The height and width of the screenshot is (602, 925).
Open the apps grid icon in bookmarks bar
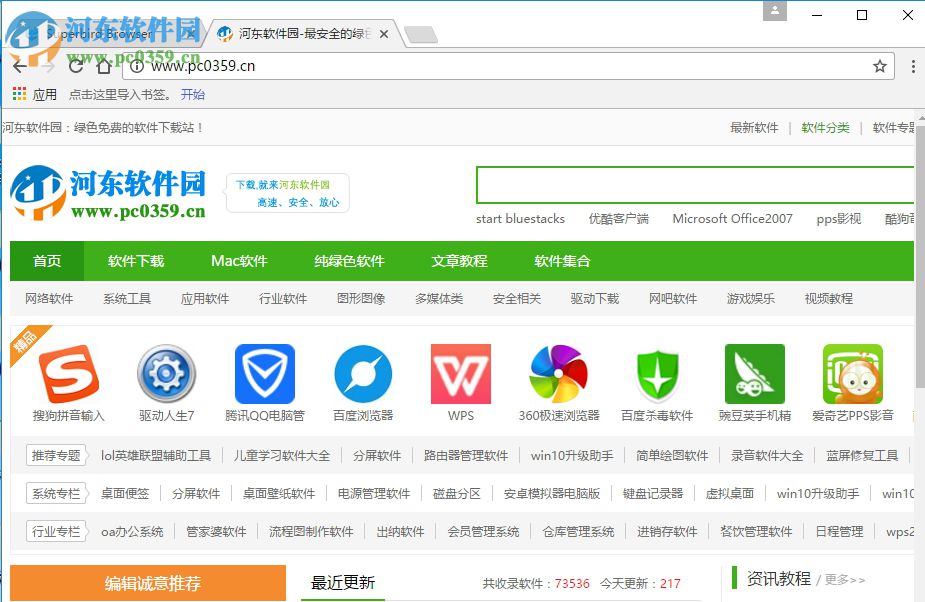[19, 94]
